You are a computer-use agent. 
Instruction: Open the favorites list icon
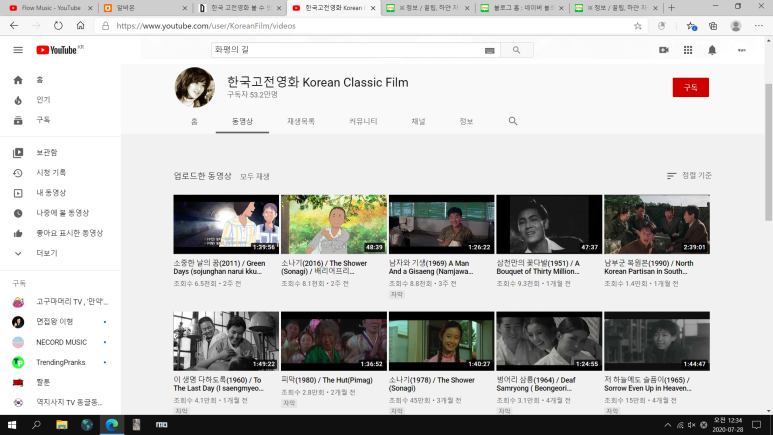click(x=691, y=26)
